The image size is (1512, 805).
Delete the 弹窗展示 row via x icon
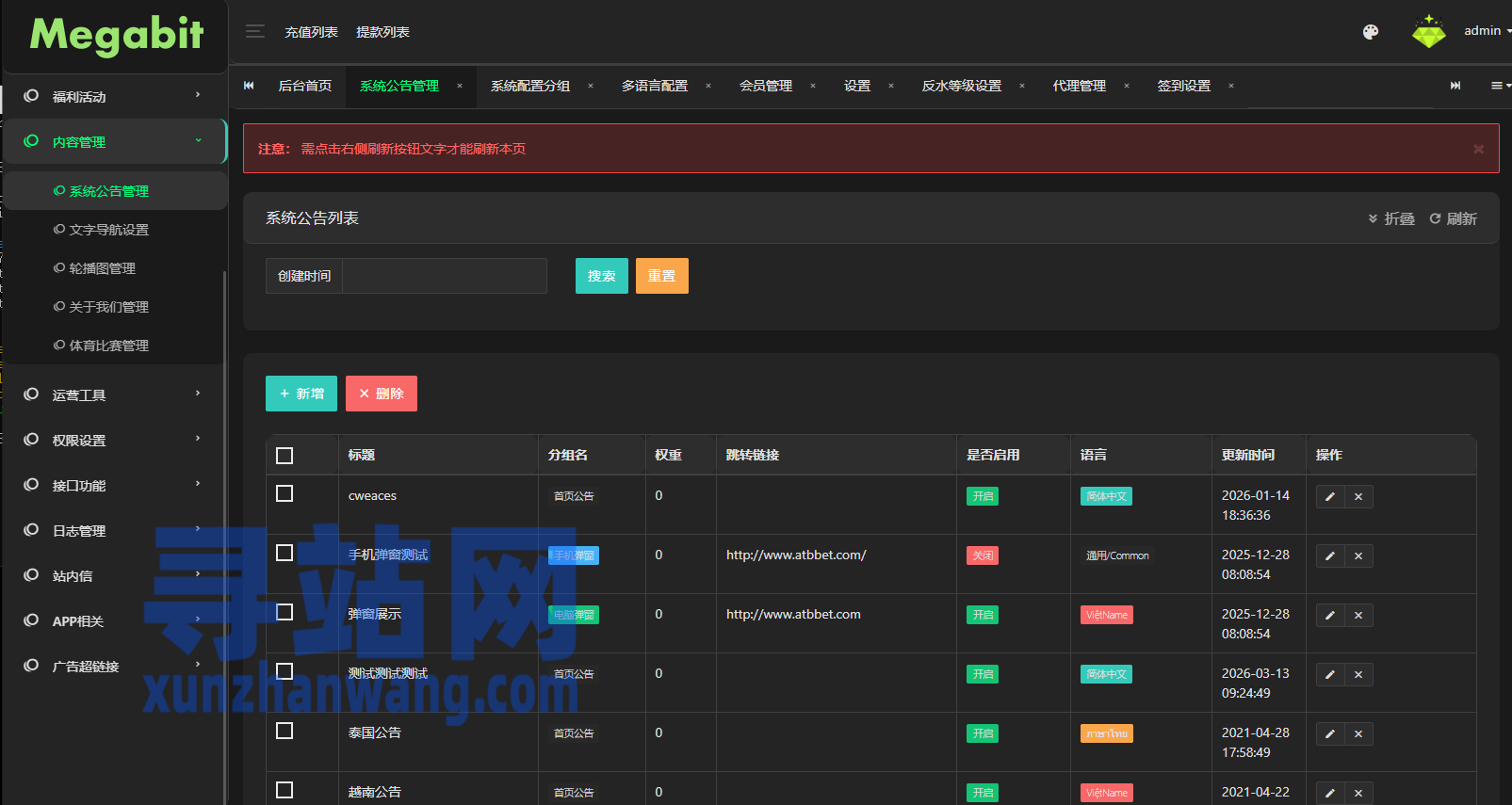tap(1358, 616)
